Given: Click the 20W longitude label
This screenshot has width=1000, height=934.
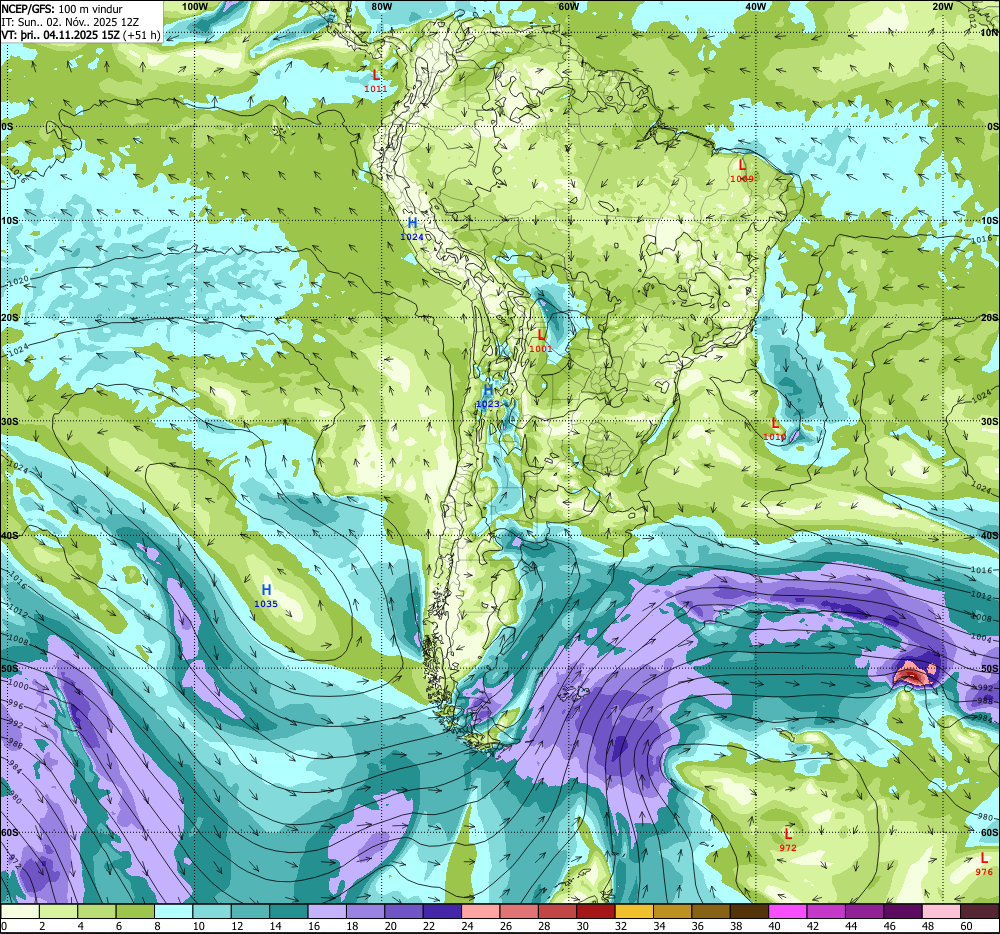Looking at the screenshot, I should coord(942,6).
